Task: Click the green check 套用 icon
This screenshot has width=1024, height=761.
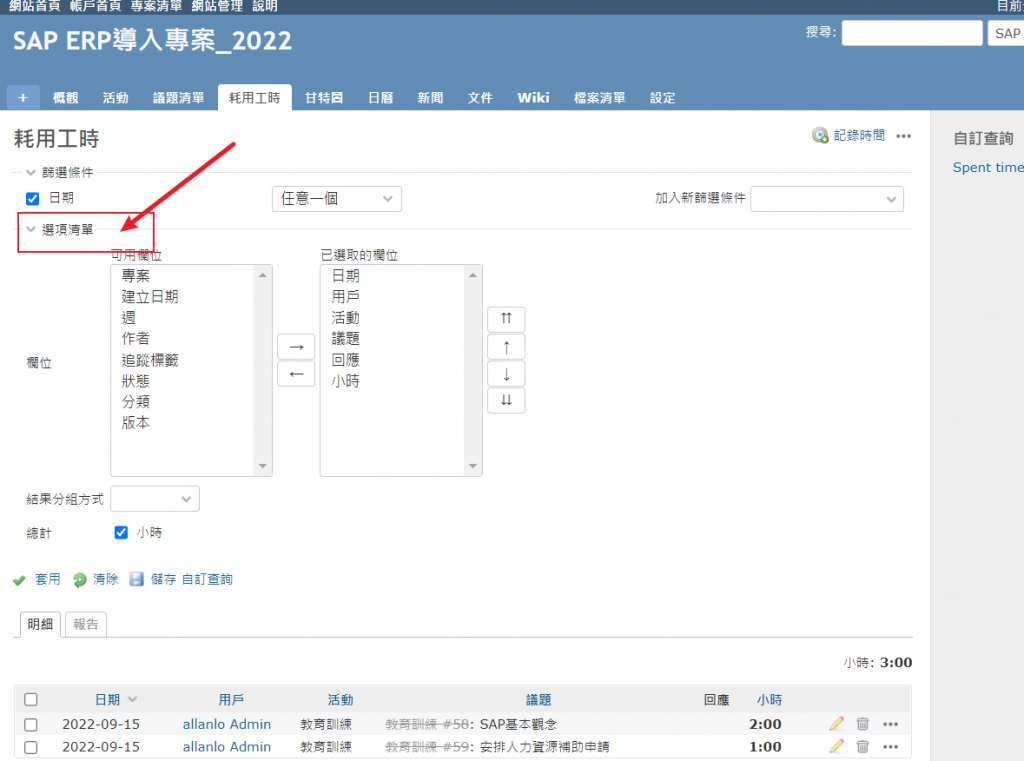Action: coord(20,580)
